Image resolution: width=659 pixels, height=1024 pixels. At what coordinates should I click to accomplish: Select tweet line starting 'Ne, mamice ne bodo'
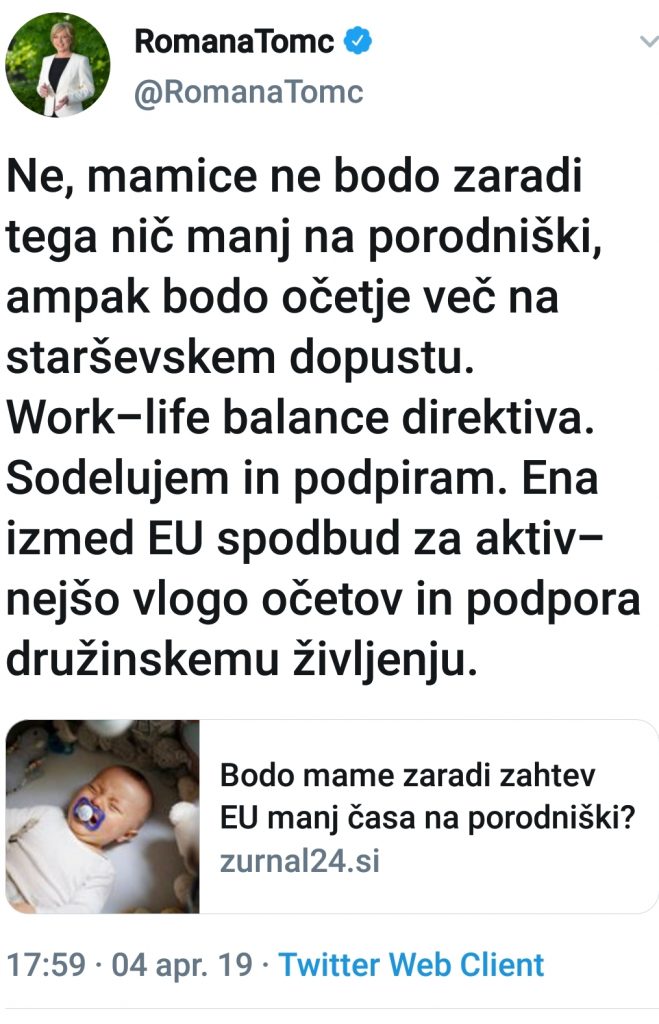(x=294, y=177)
